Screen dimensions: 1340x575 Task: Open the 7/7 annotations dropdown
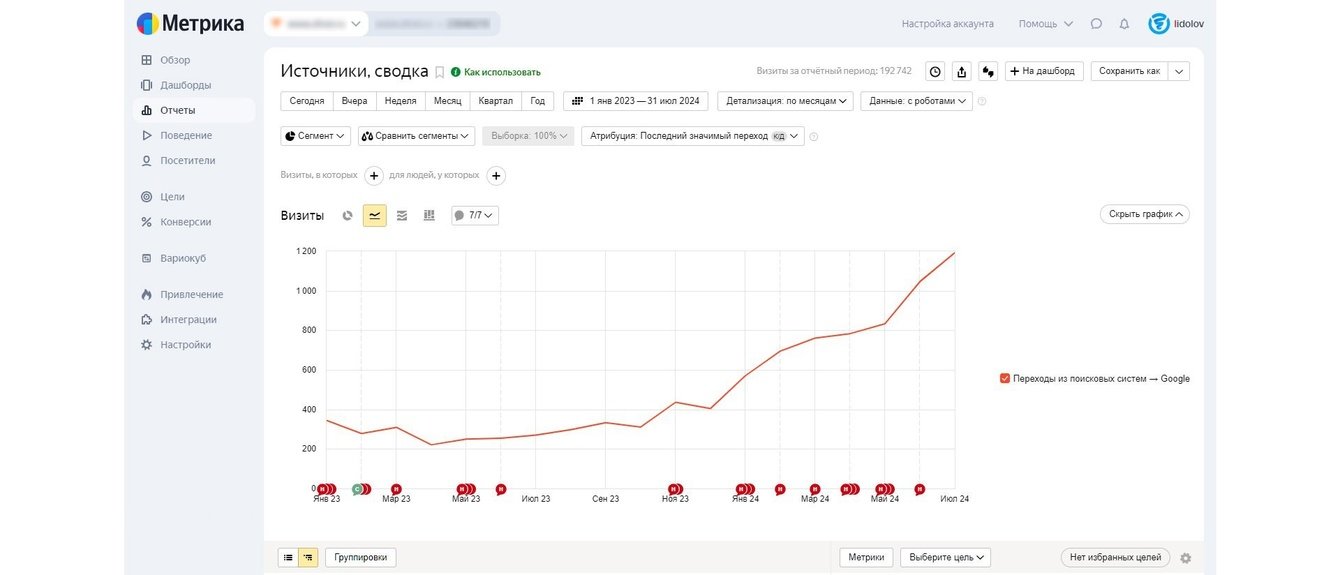(x=475, y=215)
